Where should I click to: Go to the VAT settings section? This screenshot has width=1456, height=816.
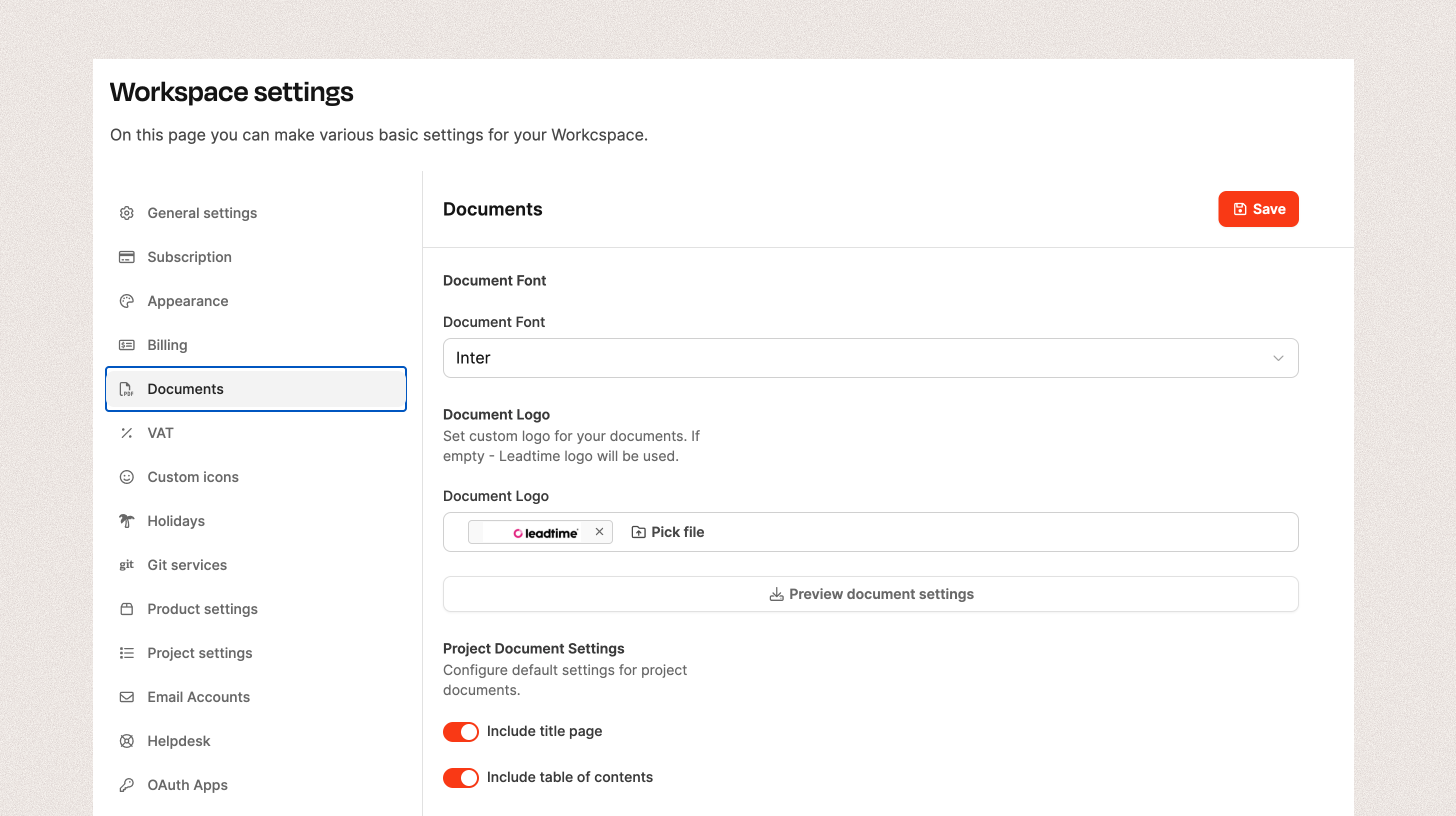(x=160, y=433)
